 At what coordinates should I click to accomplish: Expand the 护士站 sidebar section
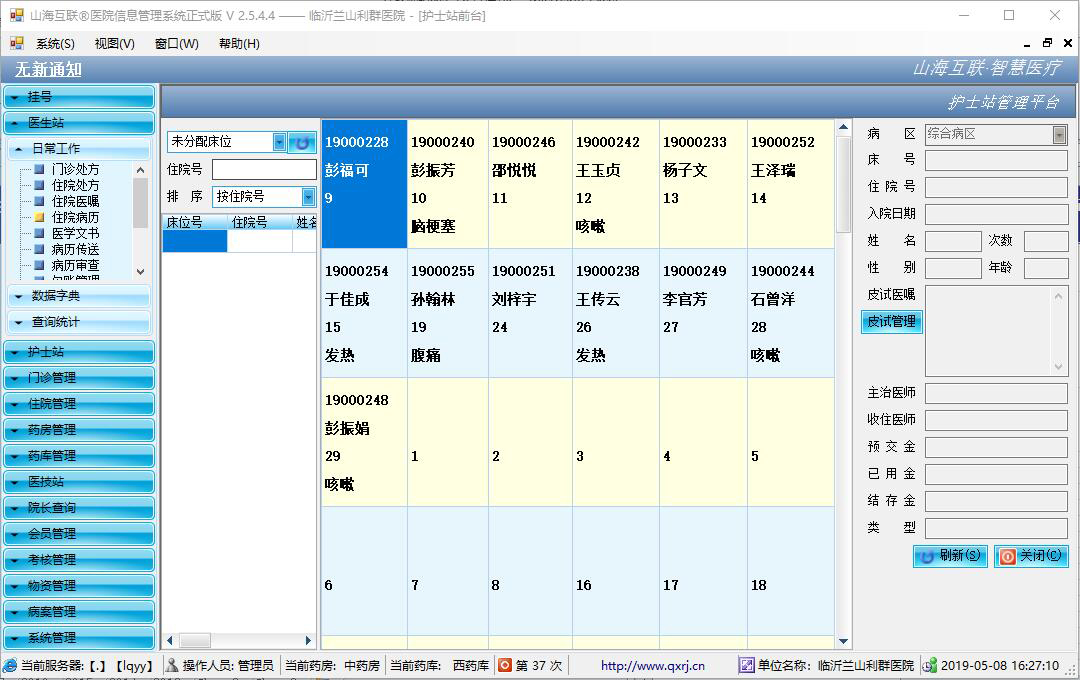coord(79,352)
